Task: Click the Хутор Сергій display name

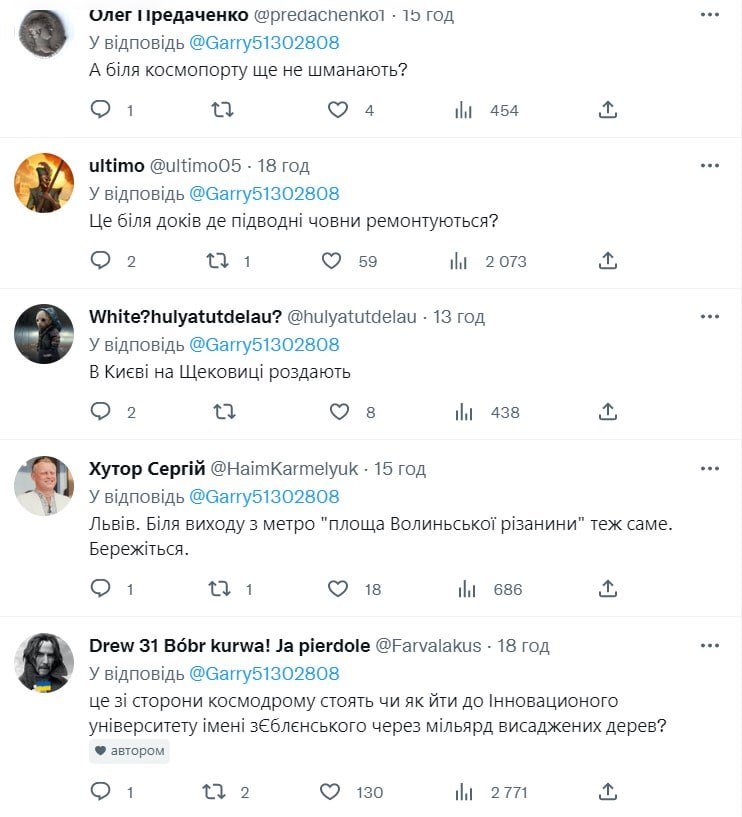Action: [147, 468]
